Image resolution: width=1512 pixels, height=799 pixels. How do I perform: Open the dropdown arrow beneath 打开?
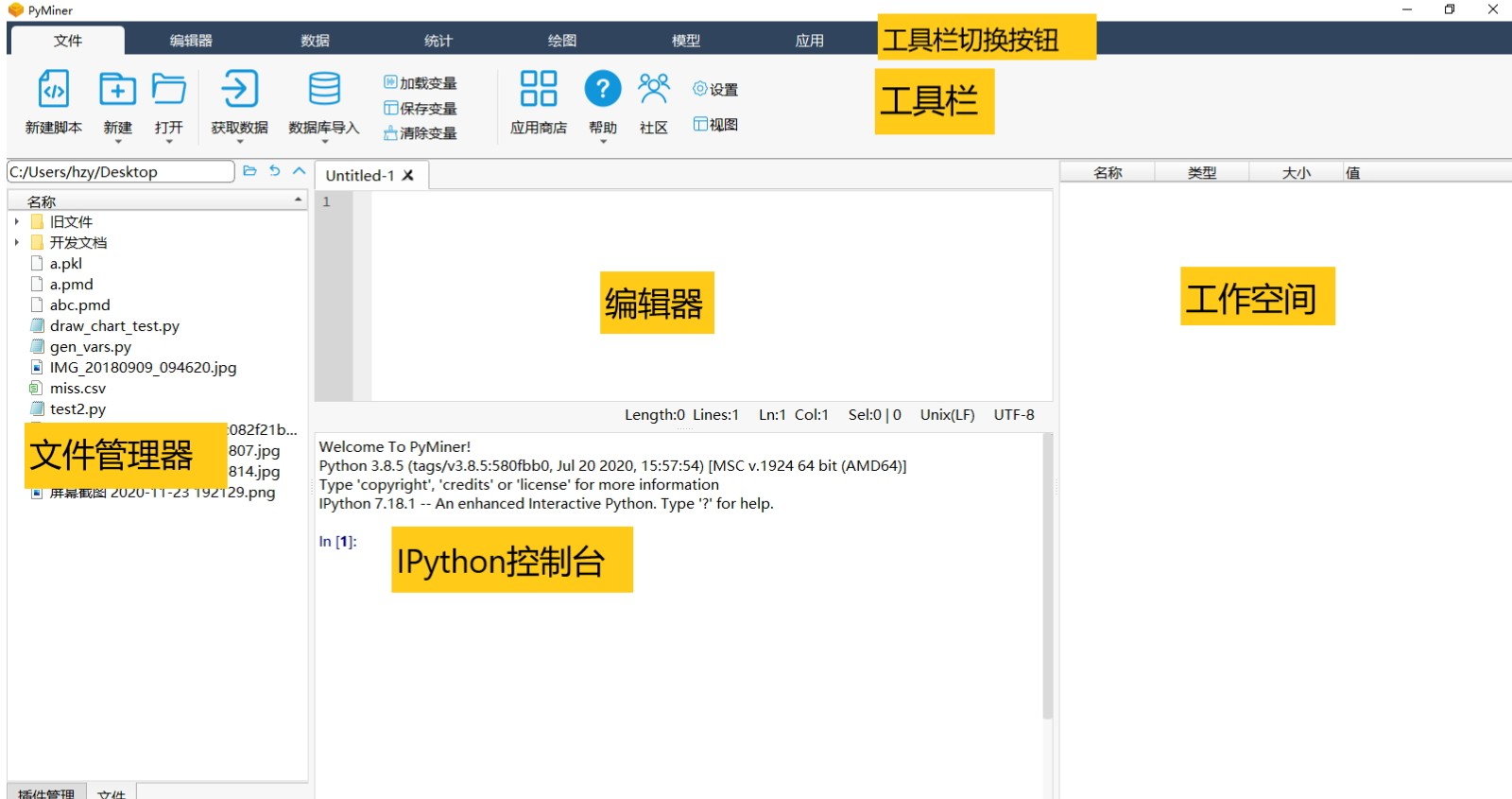point(169,142)
